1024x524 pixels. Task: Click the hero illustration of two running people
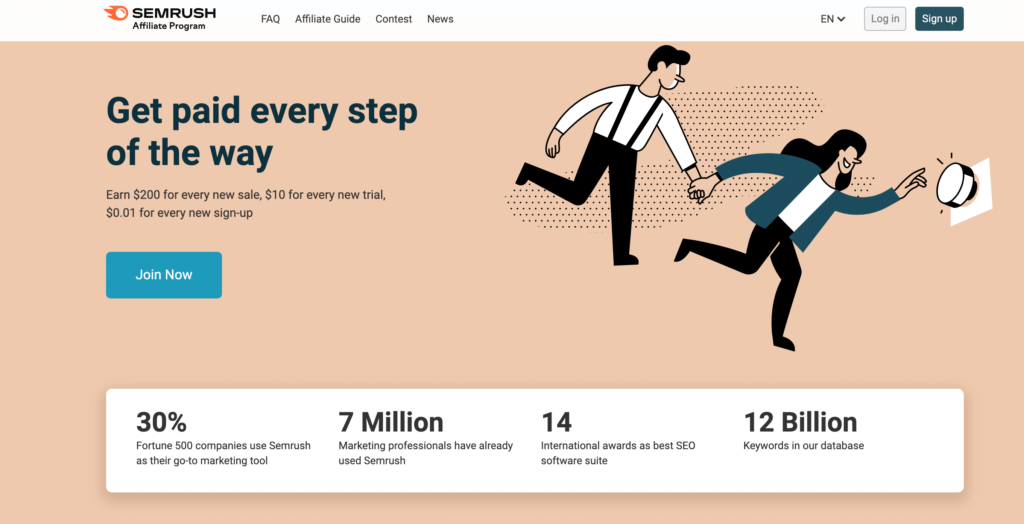click(x=748, y=198)
